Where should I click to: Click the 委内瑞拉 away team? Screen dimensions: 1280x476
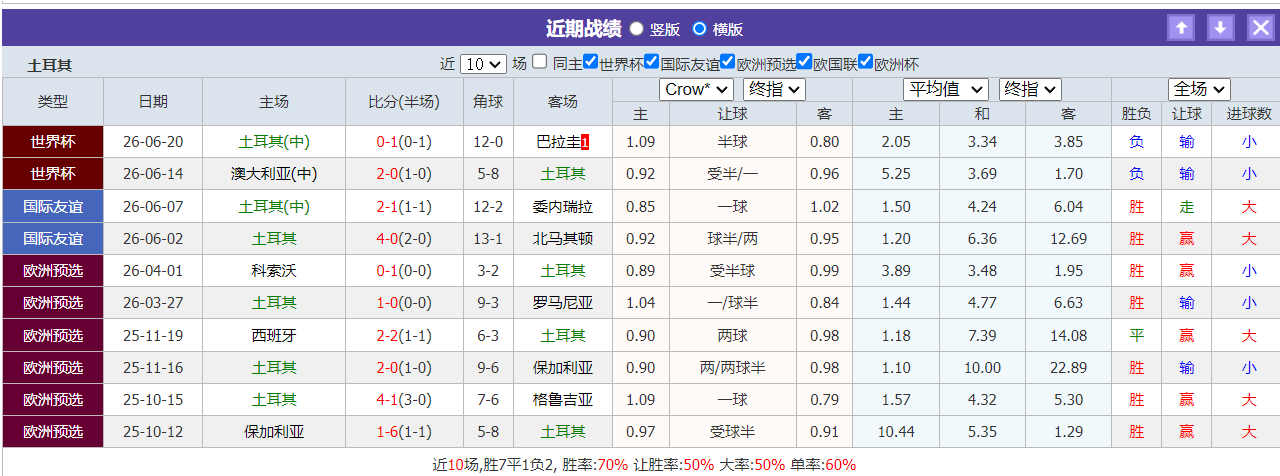coord(563,207)
